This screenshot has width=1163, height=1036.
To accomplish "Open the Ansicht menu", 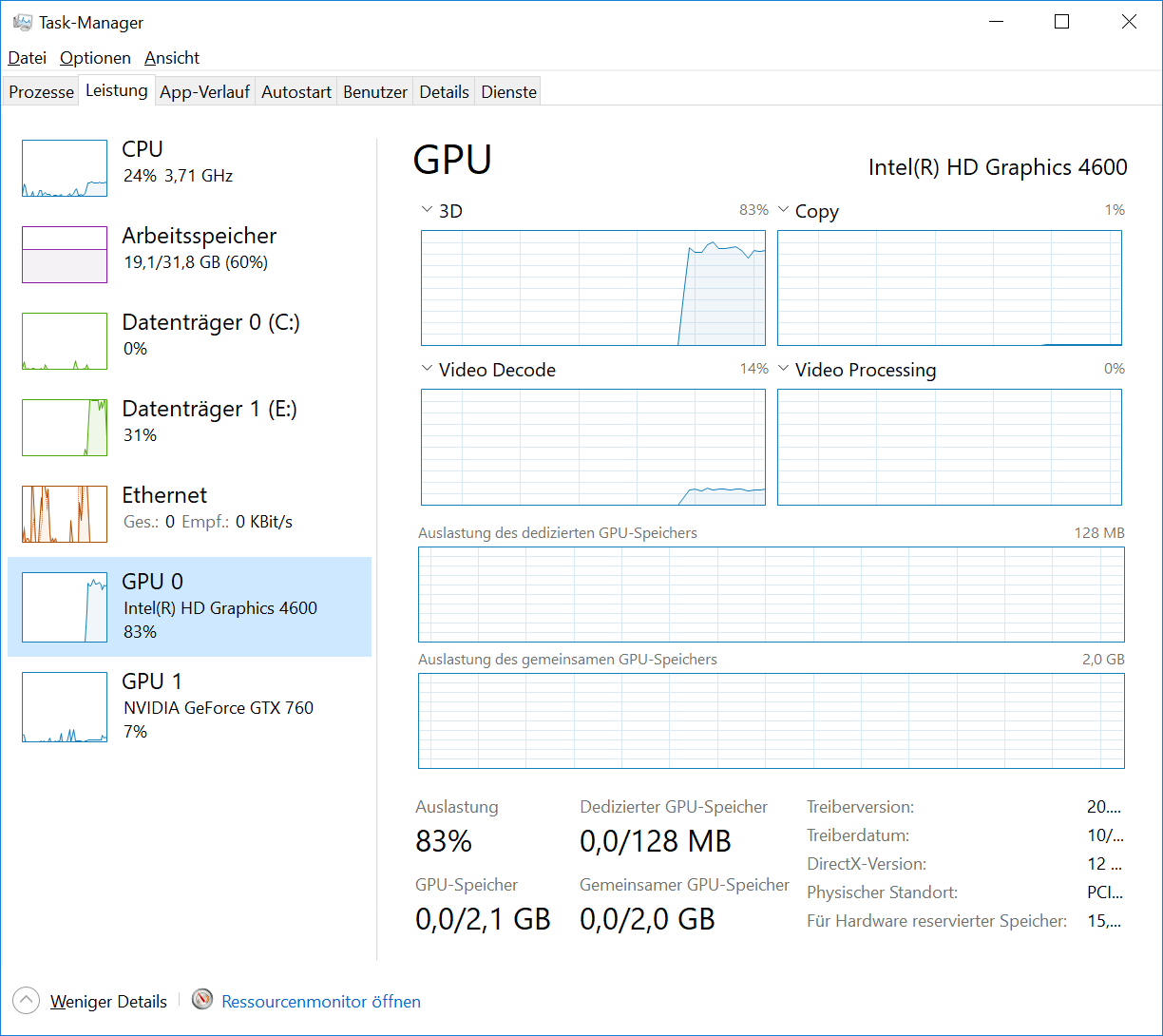I will click(172, 58).
